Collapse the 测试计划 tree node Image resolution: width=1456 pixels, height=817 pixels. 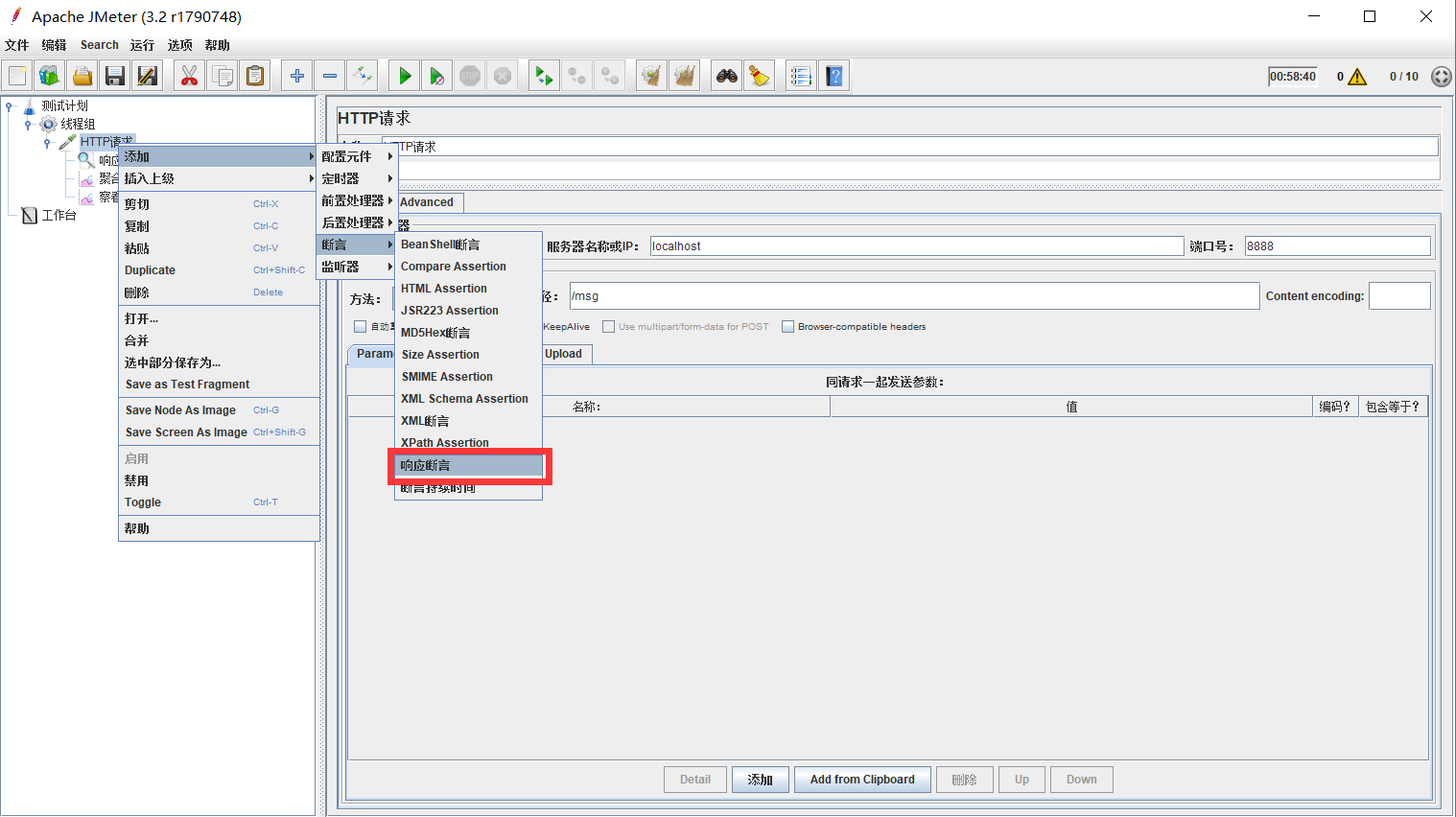coord(10,106)
